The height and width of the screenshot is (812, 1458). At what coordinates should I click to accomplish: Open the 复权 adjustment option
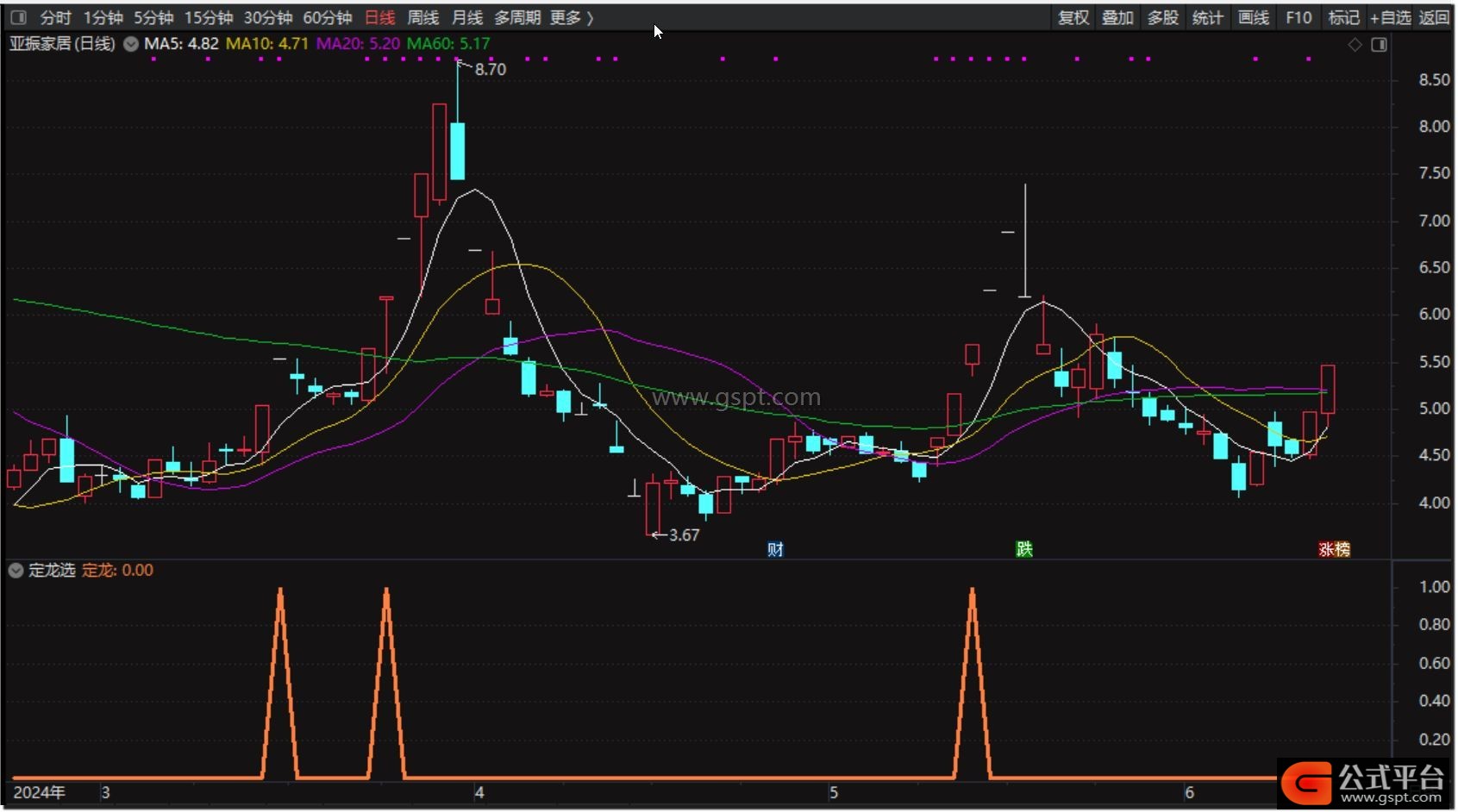[x=1073, y=17]
